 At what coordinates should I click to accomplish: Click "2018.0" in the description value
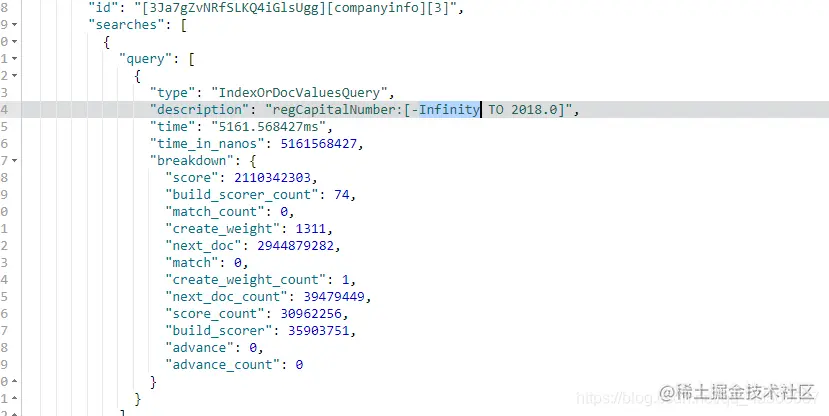pos(534,109)
